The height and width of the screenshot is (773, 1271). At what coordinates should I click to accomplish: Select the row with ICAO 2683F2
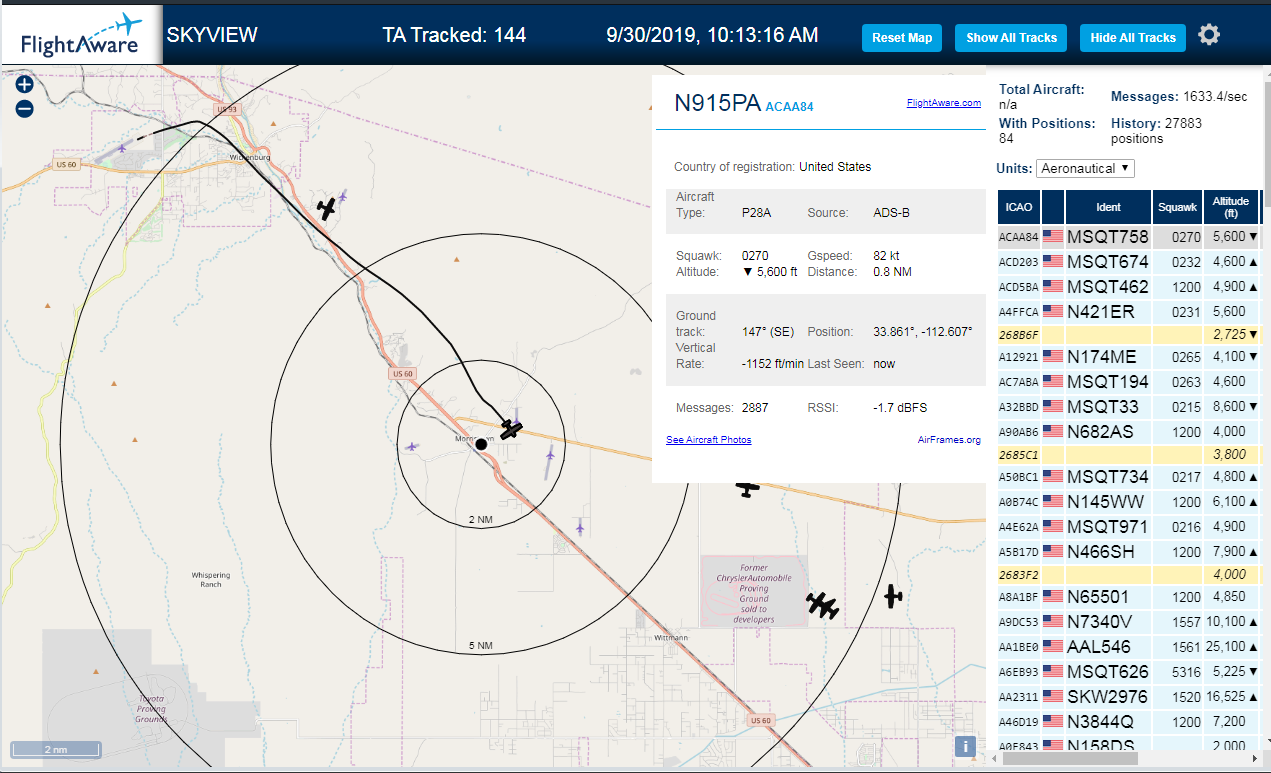point(1128,574)
